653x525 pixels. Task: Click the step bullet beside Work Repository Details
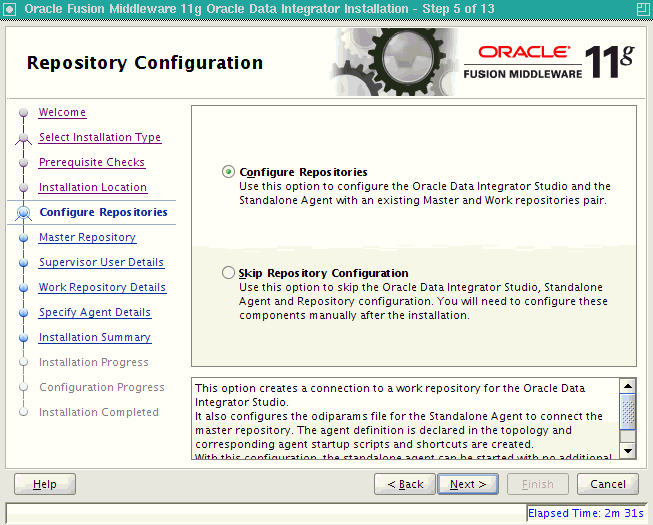[x=24, y=287]
